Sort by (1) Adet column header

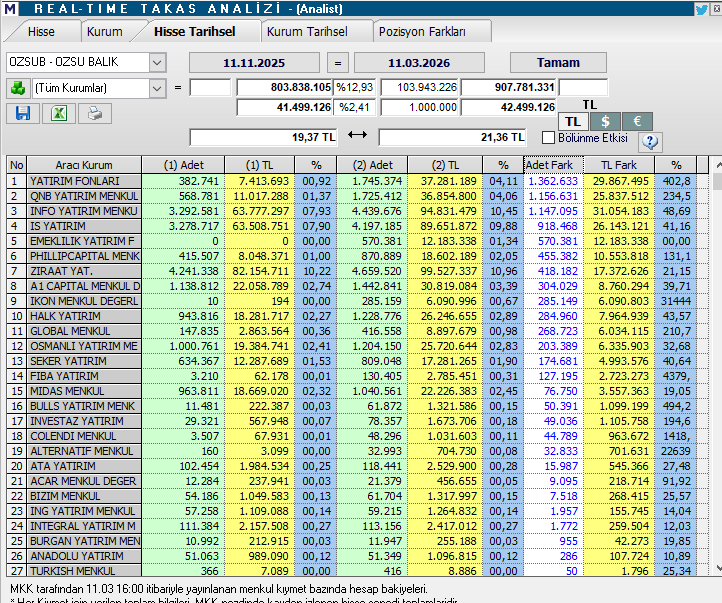pyautogui.click(x=183, y=165)
